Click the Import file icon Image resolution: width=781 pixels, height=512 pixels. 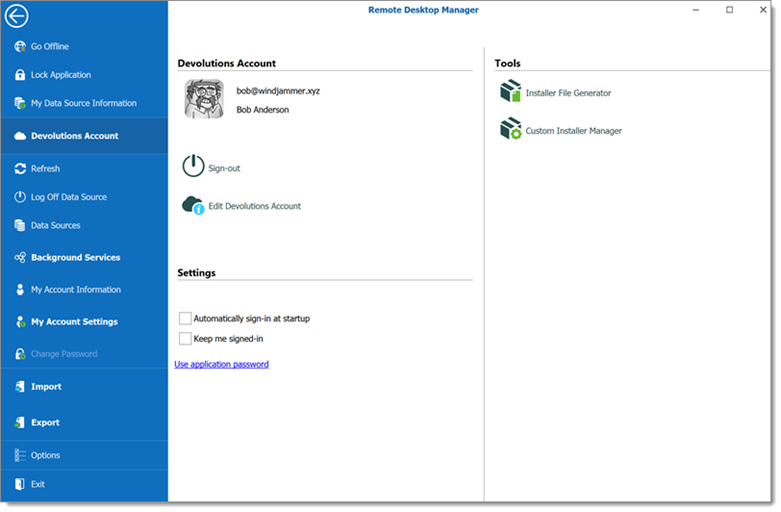pos(20,386)
